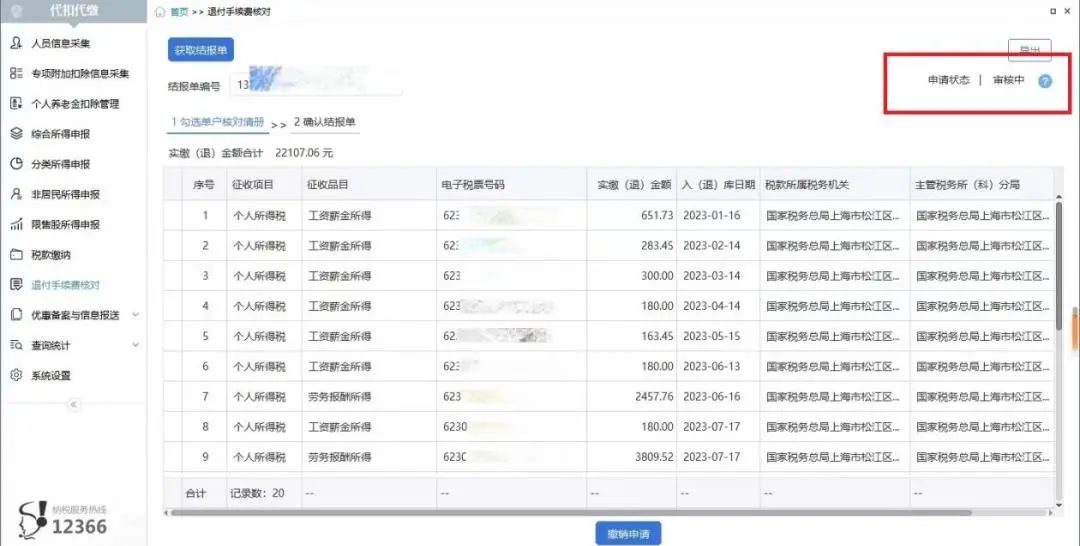
Task: Select step 1 勾选单户核对清册 tab
Action: point(218,122)
